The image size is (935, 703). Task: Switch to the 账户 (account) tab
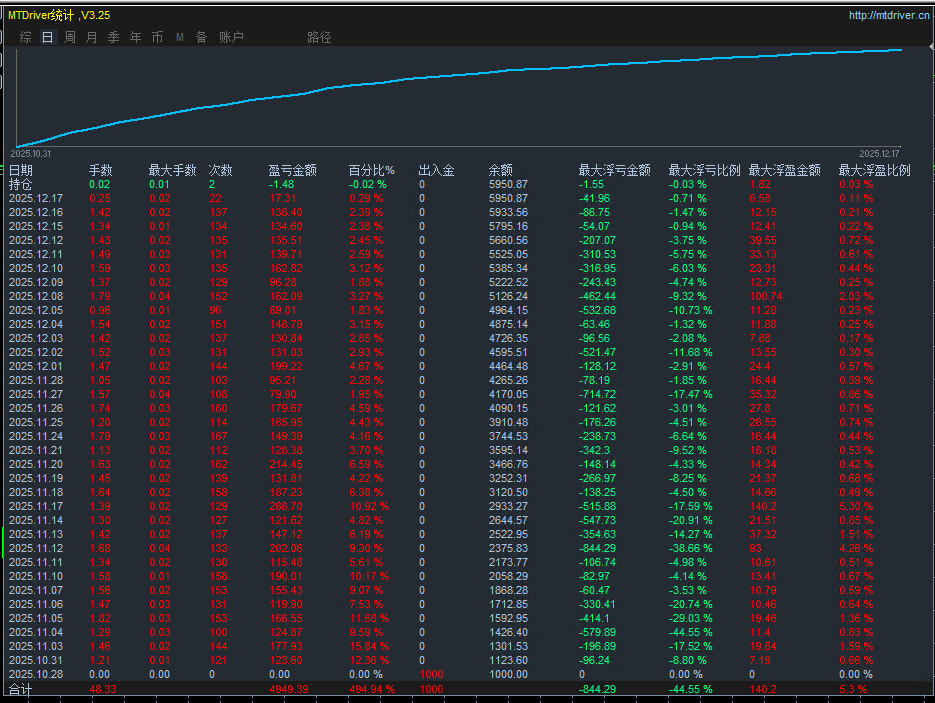coord(230,37)
